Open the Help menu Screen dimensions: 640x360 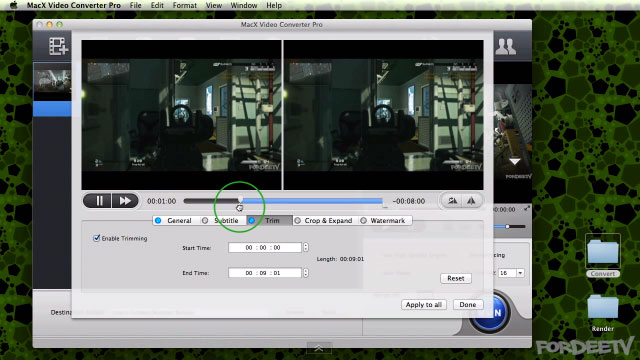[274, 5]
